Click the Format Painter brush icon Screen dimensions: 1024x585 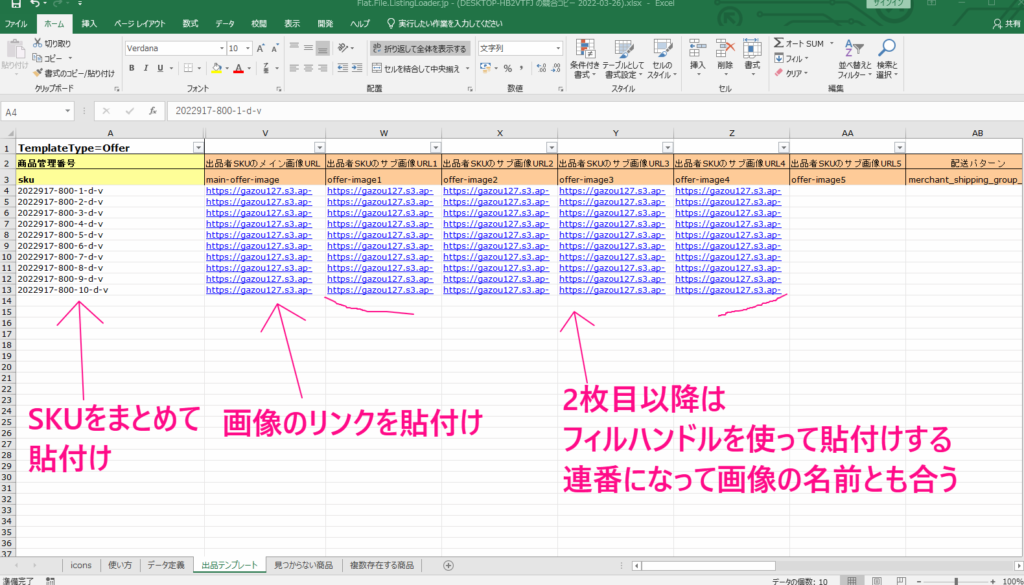(38, 73)
